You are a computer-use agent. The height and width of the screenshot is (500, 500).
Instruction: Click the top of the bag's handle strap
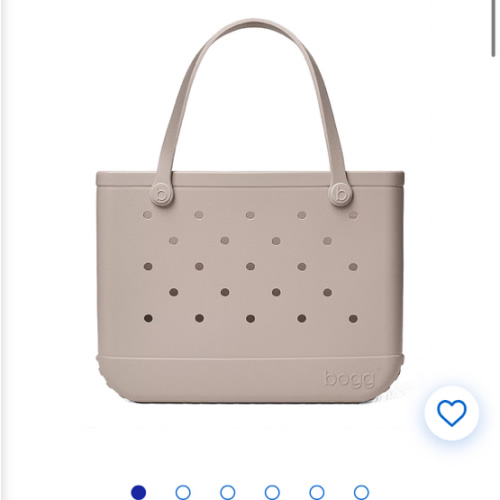[x=253, y=24]
